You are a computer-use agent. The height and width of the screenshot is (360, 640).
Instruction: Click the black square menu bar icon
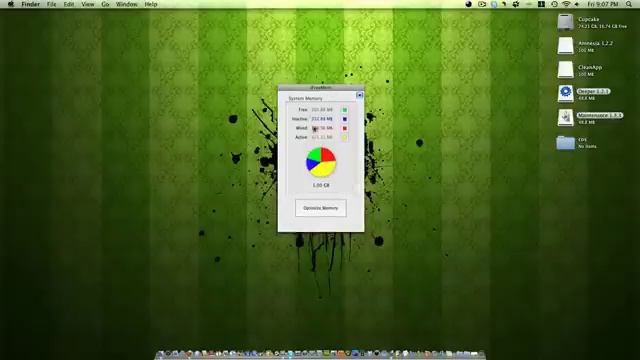click(541, 4)
